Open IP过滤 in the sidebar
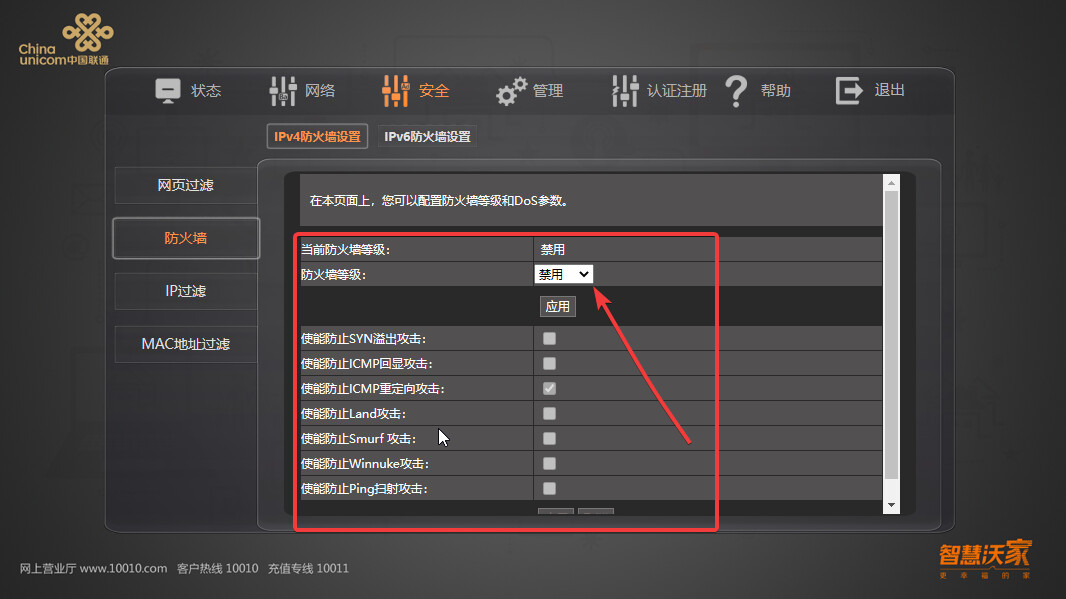Image resolution: width=1066 pixels, height=599 pixels. (186, 291)
